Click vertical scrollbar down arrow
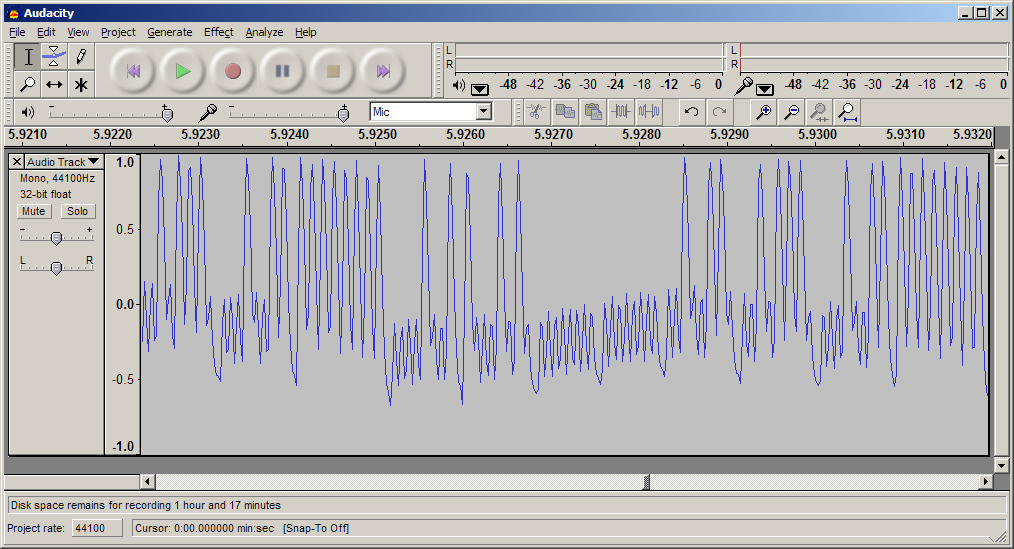The height and width of the screenshot is (549, 1014). (x=1001, y=465)
